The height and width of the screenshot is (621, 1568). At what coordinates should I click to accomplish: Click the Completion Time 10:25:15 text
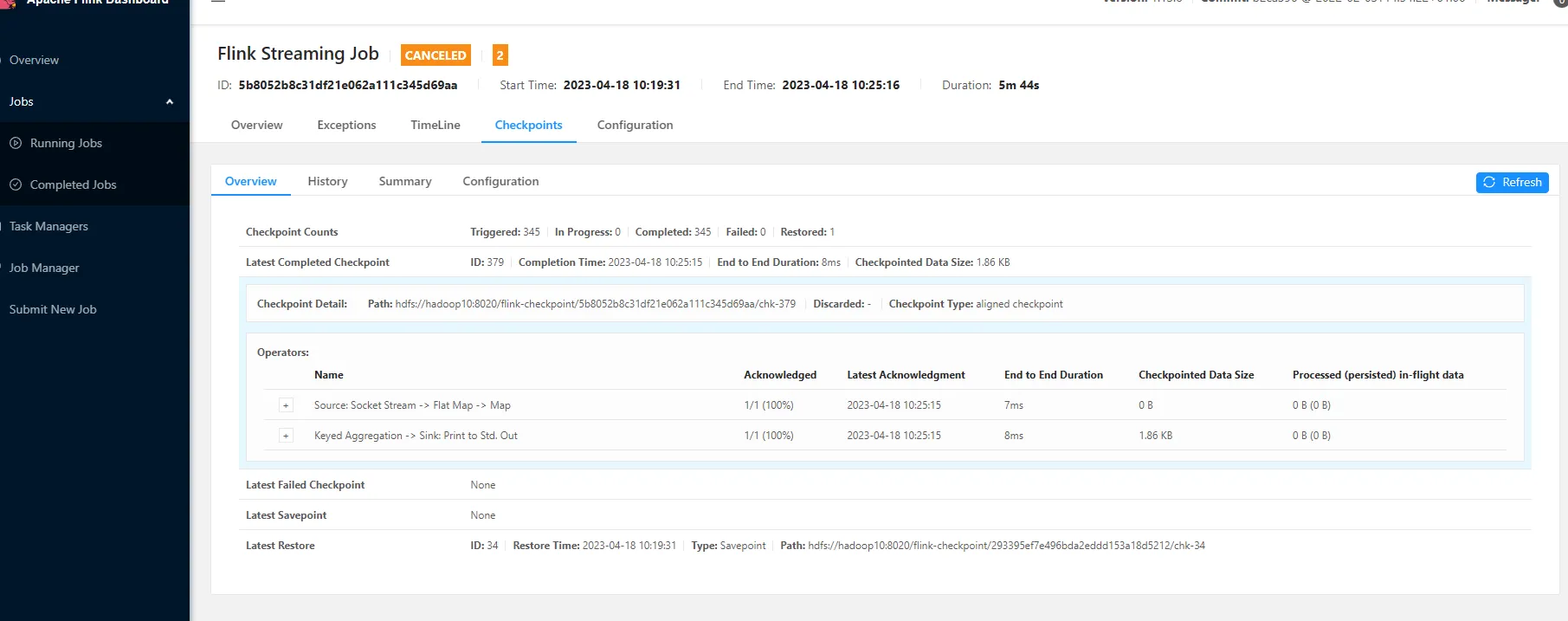(x=610, y=262)
